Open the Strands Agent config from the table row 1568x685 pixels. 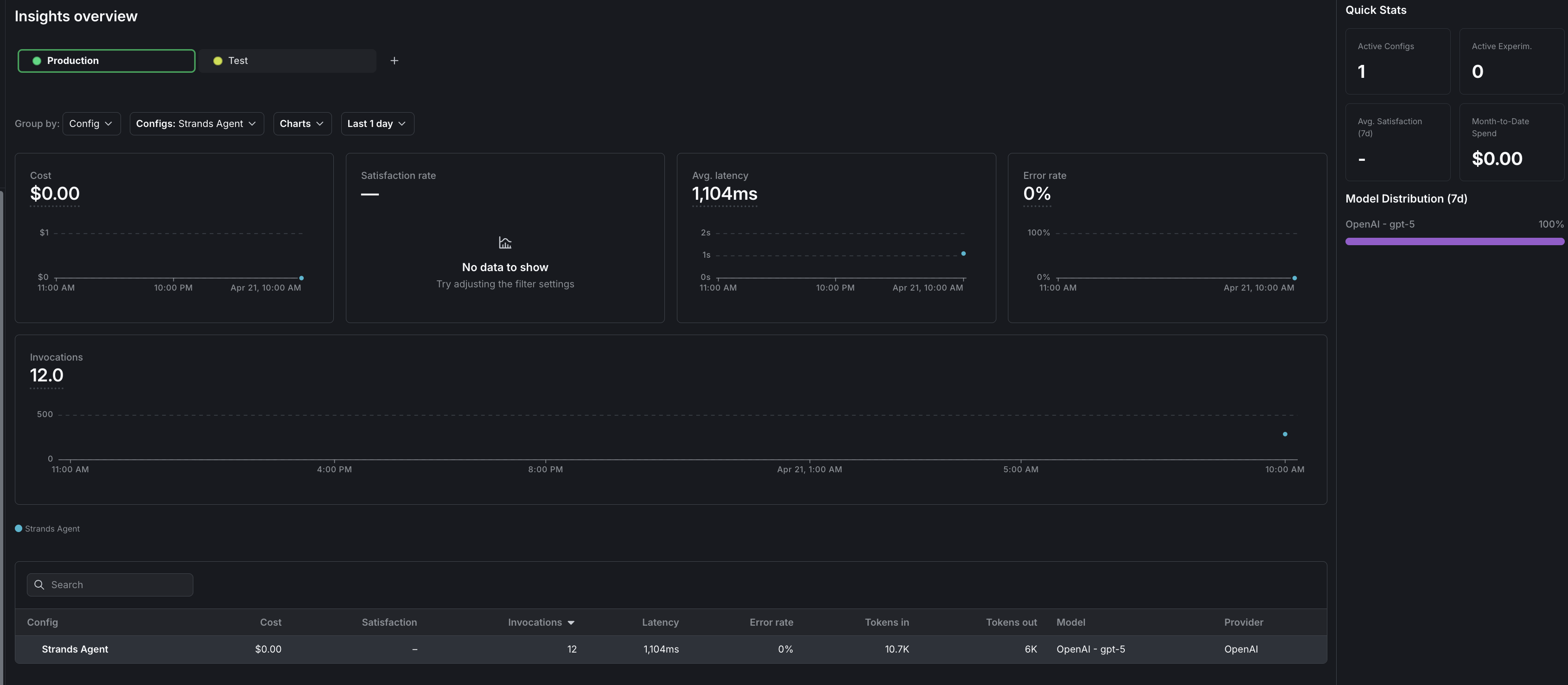point(75,649)
